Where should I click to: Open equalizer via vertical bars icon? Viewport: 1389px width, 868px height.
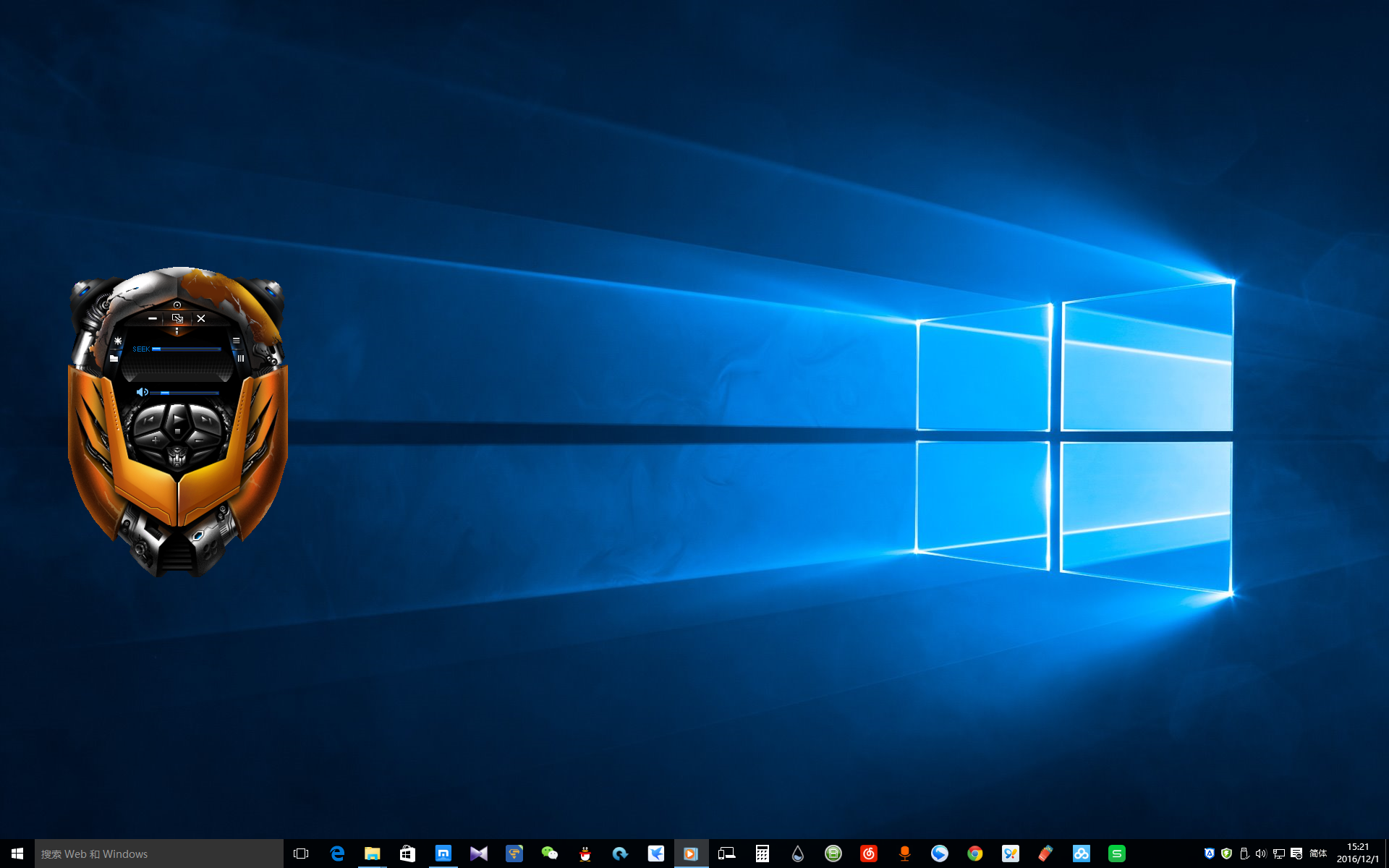[241, 358]
